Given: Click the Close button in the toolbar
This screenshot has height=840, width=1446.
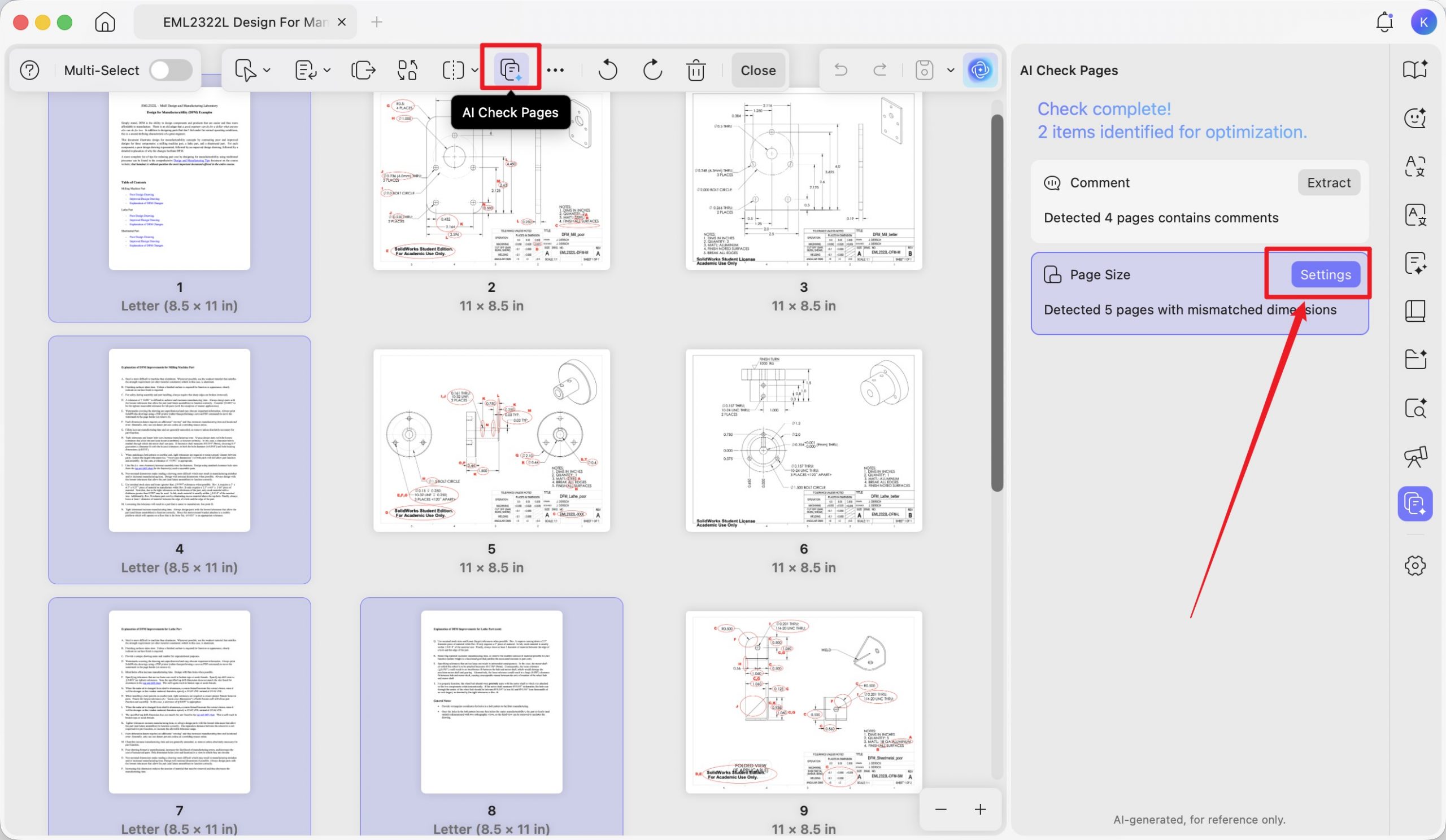Looking at the screenshot, I should [x=758, y=70].
